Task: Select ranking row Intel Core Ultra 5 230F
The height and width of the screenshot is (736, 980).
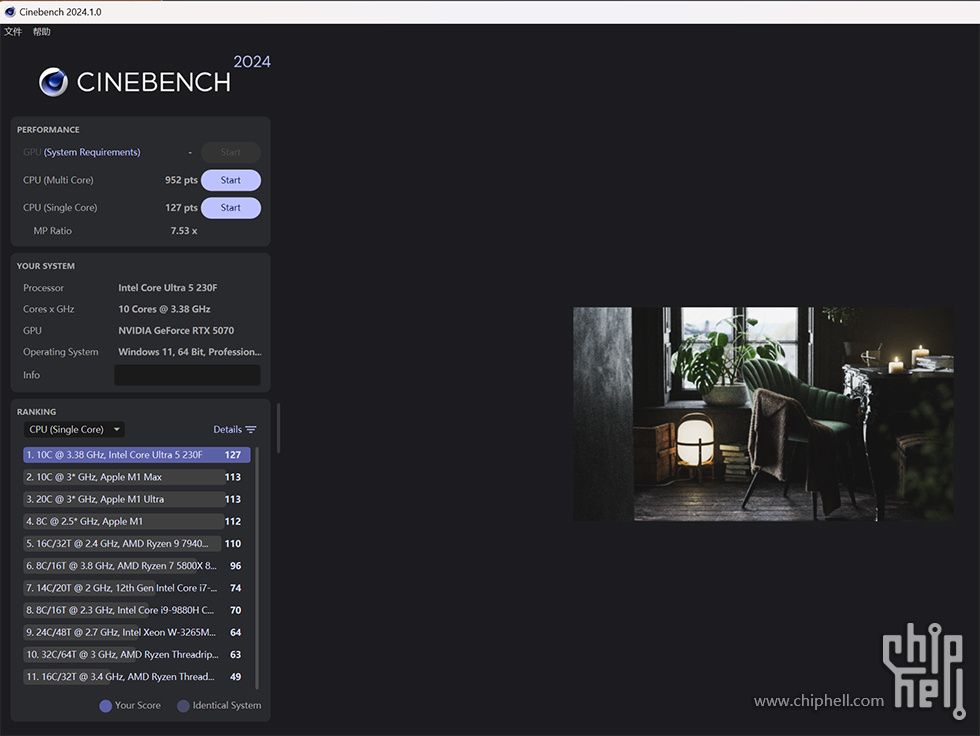Action: click(137, 455)
